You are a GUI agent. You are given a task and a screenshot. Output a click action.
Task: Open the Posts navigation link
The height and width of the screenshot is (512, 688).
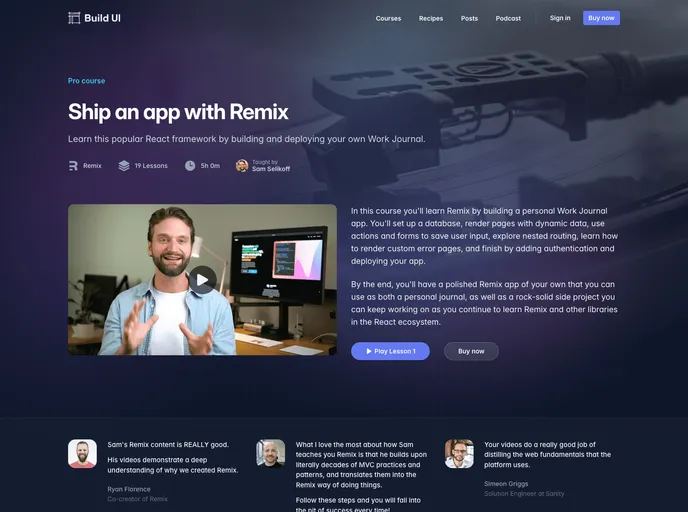click(469, 18)
